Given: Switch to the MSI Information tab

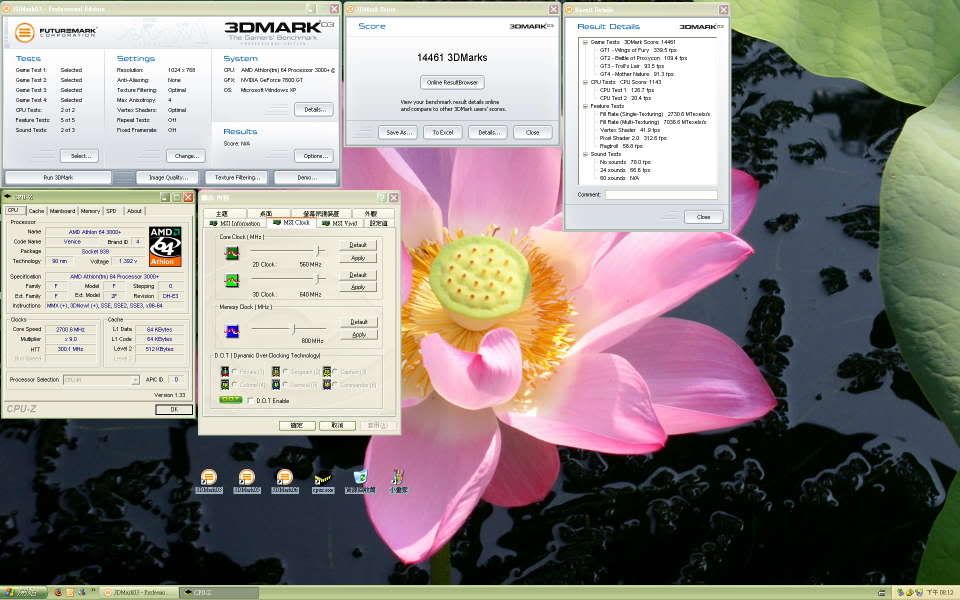Looking at the screenshot, I should click(233, 223).
